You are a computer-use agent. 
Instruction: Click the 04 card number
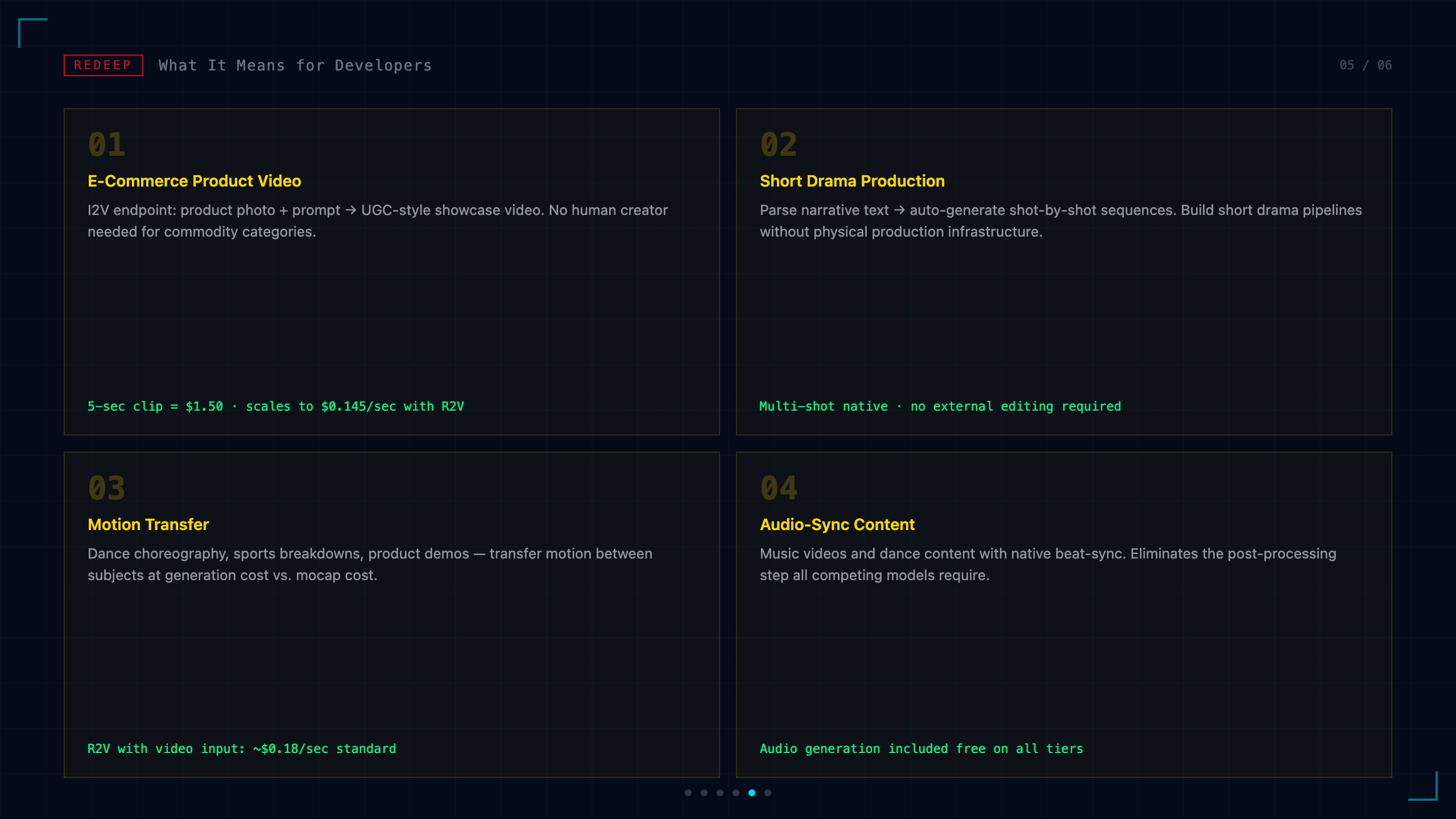[779, 488]
